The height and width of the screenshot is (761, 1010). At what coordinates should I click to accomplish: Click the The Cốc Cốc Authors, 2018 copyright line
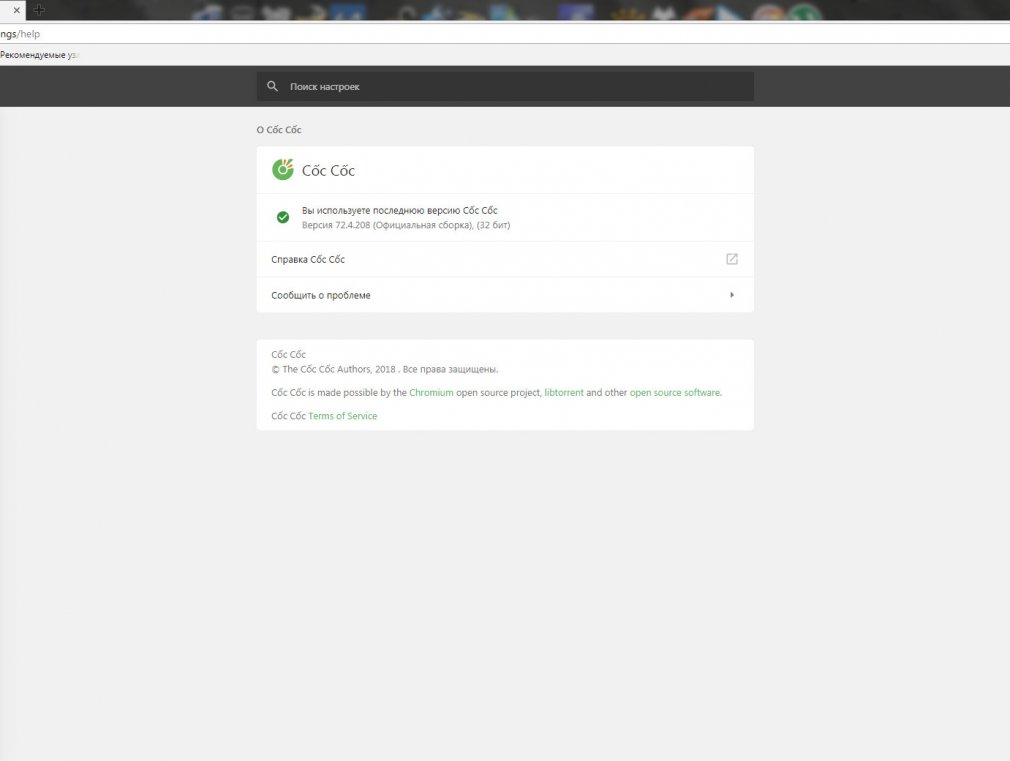[x=385, y=369]
